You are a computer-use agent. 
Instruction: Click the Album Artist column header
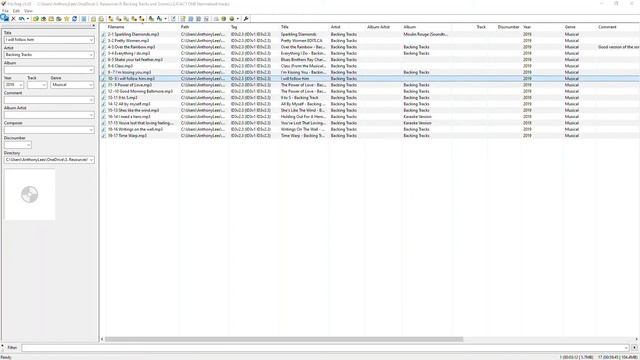(378, 27)
